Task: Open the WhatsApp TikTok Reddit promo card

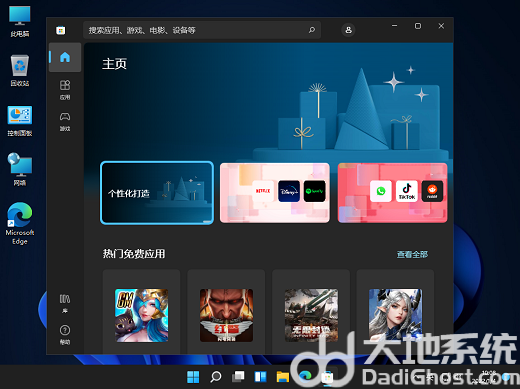Action: pos(392,193)
